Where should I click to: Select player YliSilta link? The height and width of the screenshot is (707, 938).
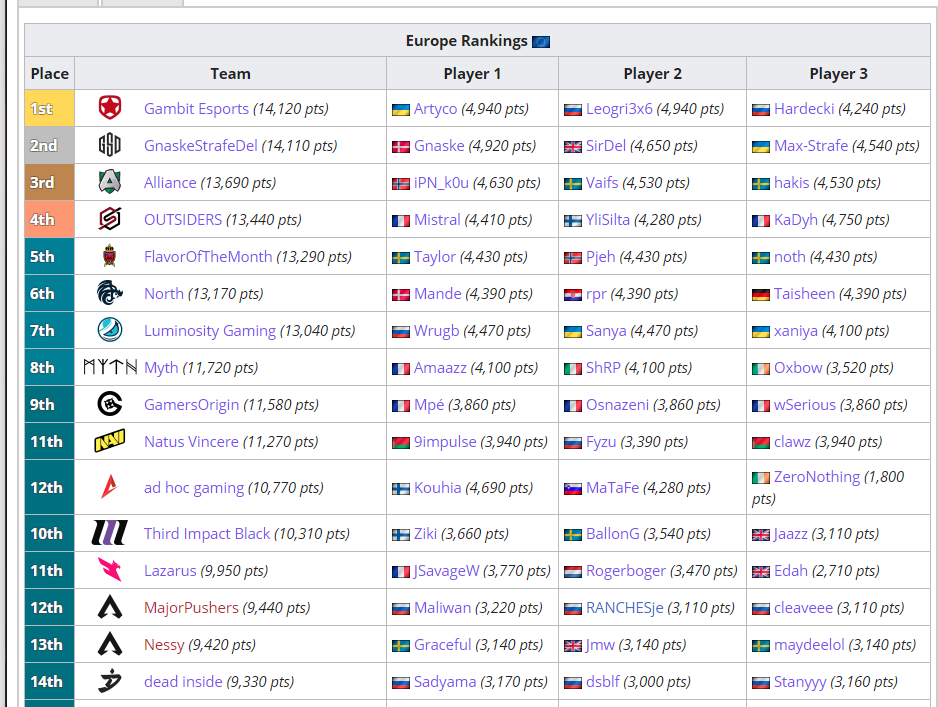[x=608, y=220]
